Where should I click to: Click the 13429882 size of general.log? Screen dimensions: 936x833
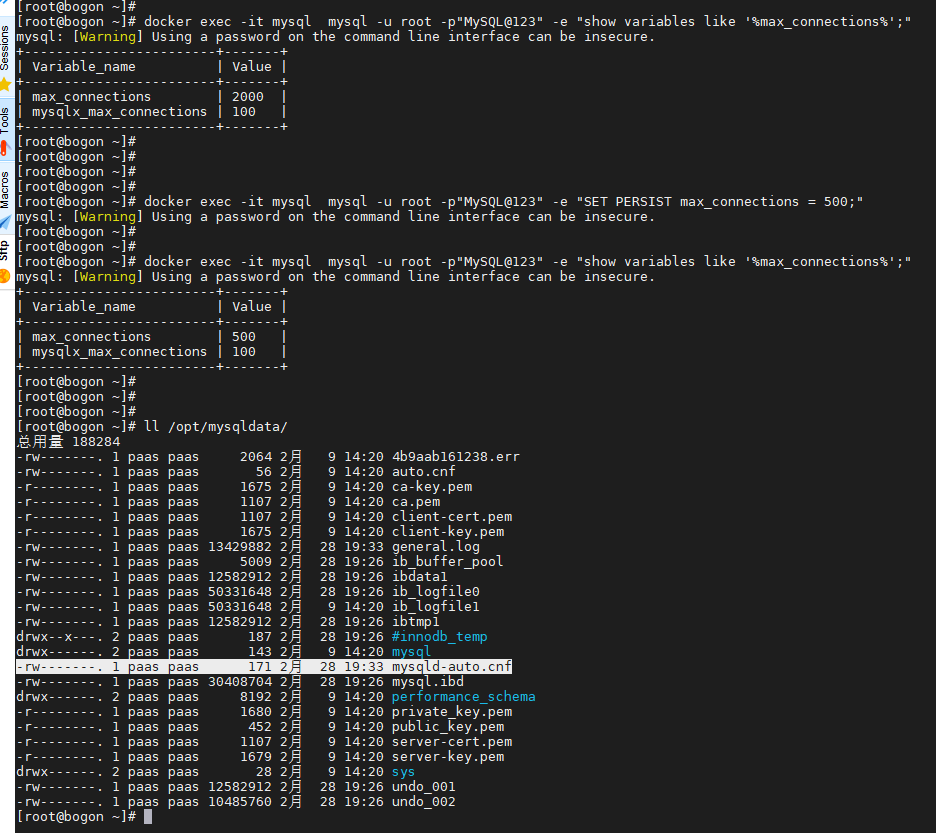click(239, 546)
